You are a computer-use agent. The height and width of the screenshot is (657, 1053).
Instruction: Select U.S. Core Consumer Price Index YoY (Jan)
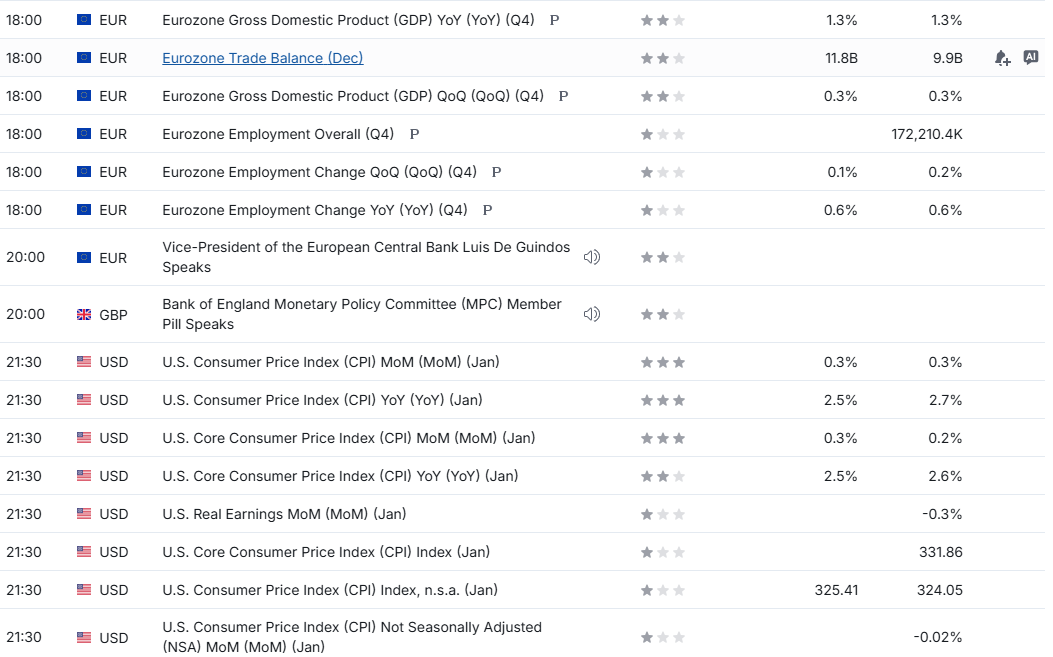340,476
